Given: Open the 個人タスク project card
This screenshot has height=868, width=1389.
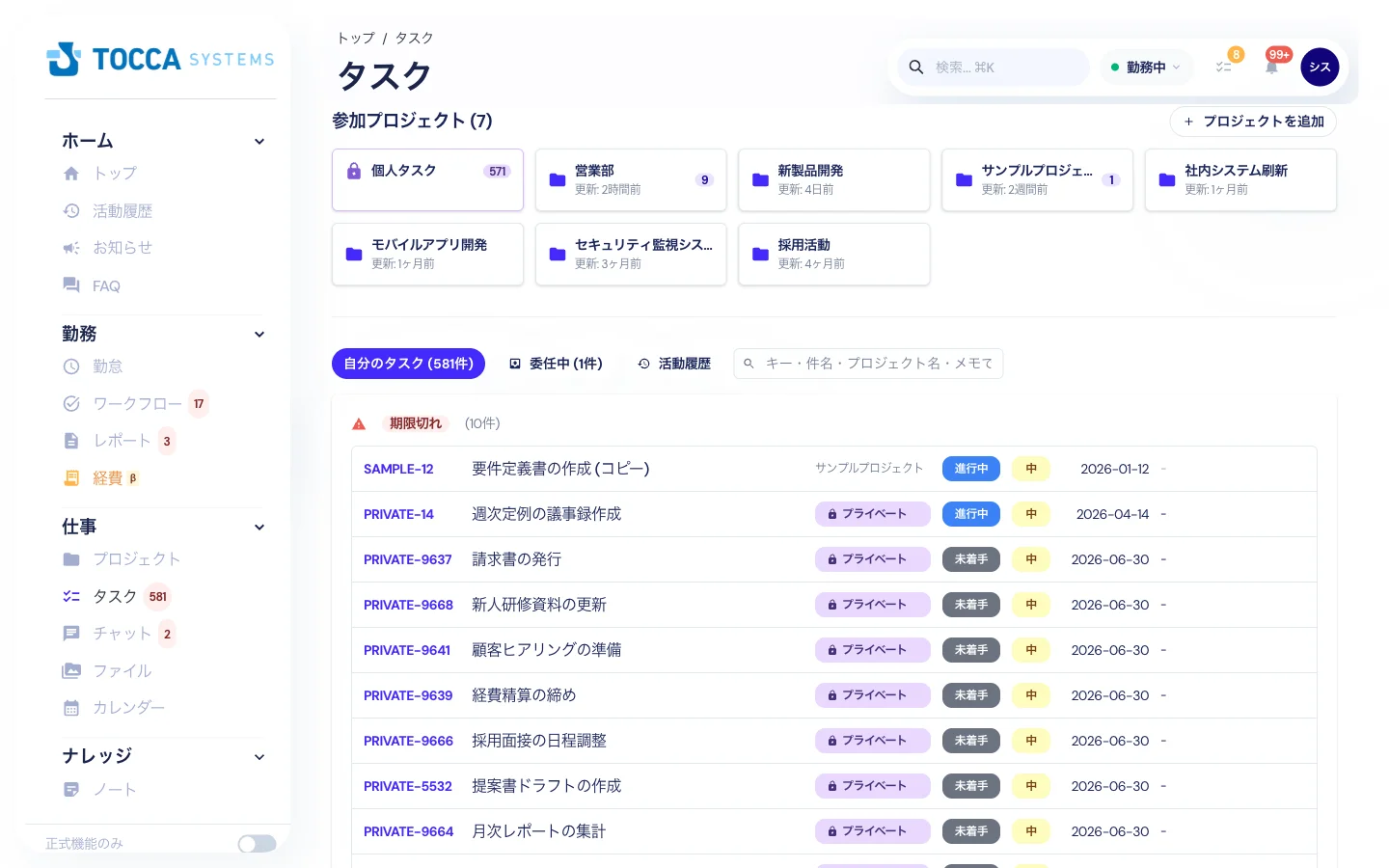Looking at the screenshot, I should tap(427, 180).
